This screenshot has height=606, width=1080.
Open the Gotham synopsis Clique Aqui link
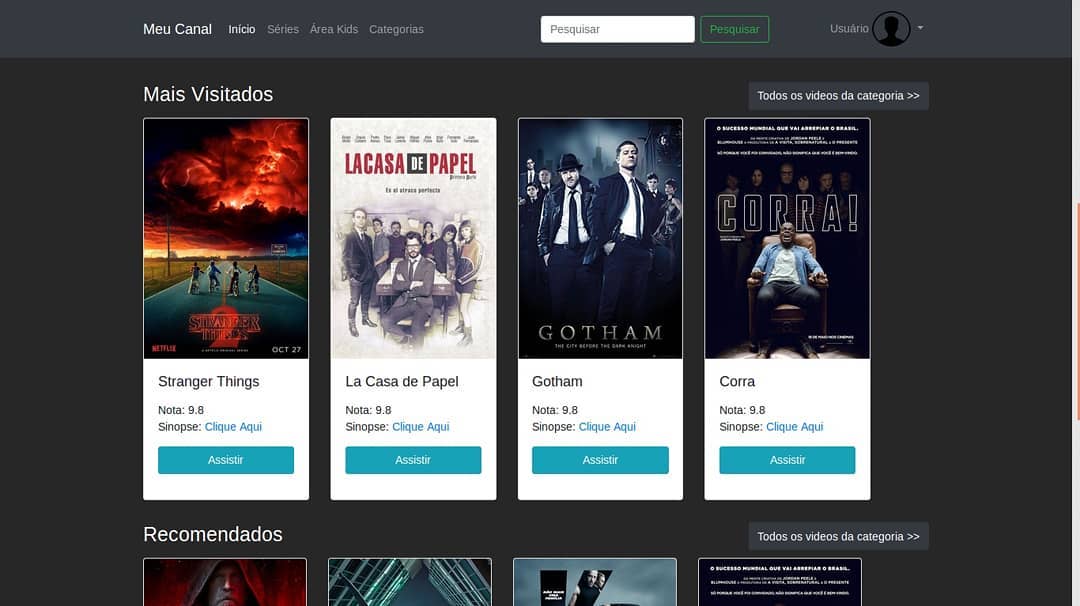(x=607, y=426)
